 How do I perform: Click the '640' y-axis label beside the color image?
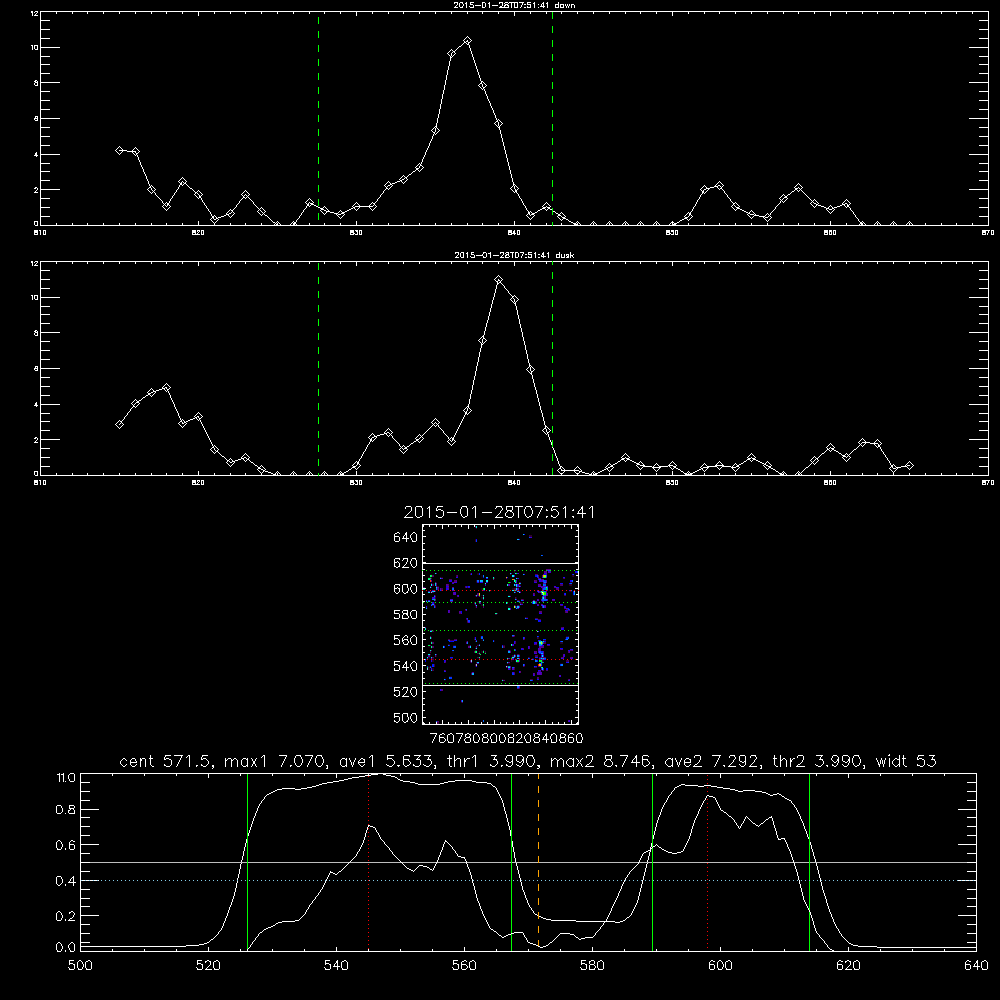tap(406, 538)
